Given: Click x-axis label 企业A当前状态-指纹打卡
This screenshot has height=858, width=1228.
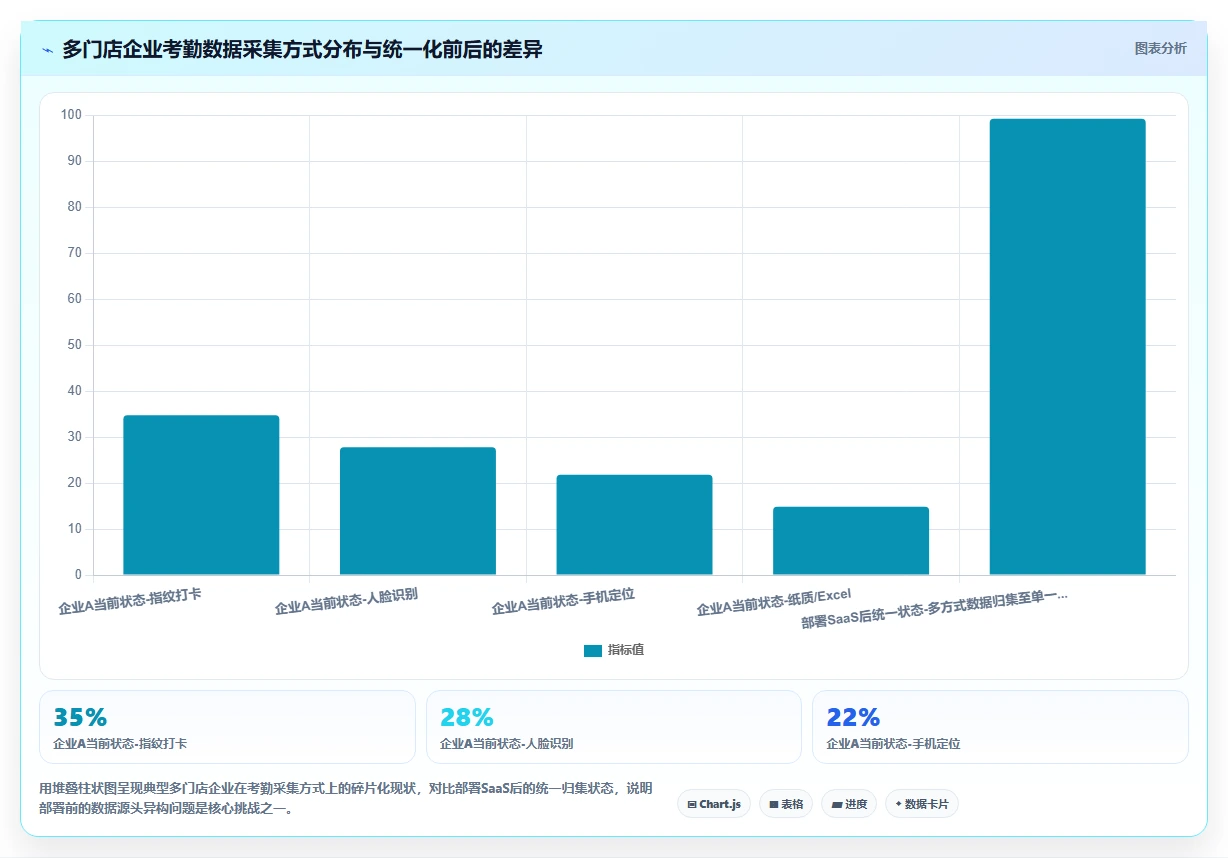Looking at the screenshot, I should click(130, 601).
